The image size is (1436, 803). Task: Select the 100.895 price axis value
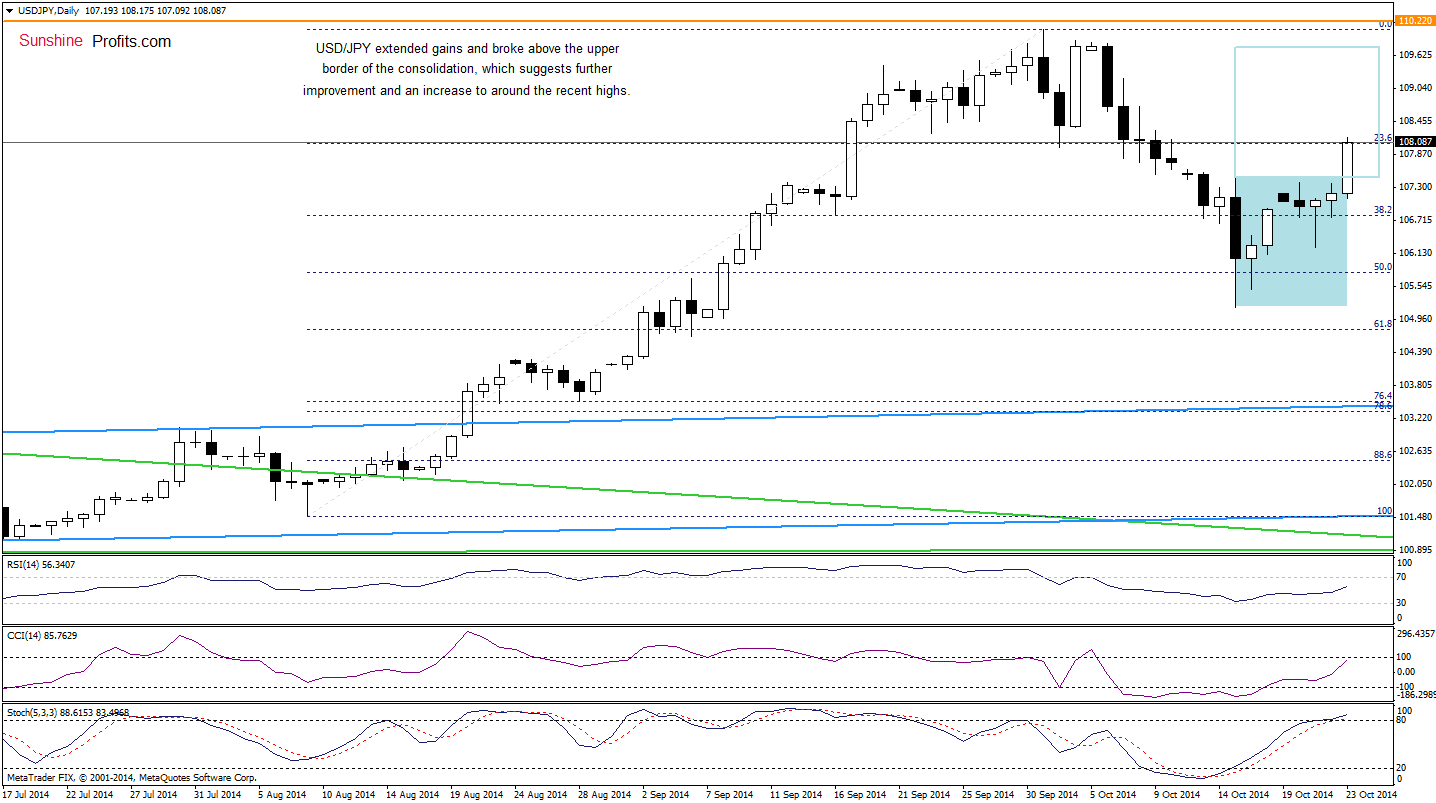[x=1414, y=549]
